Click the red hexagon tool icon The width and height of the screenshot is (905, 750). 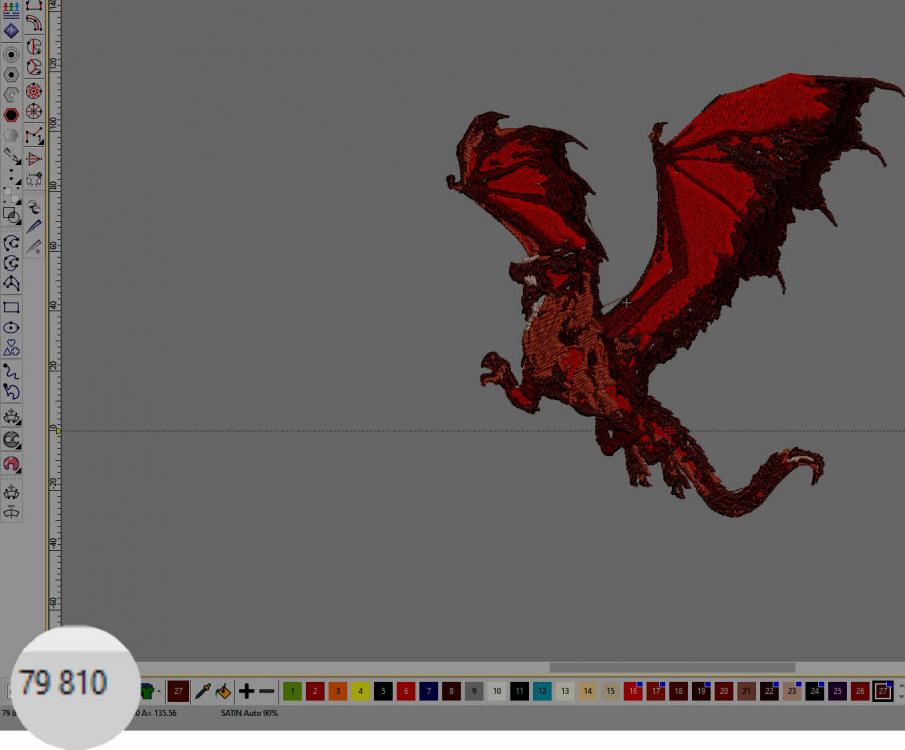pyautogui.click(x=11, y=115)
